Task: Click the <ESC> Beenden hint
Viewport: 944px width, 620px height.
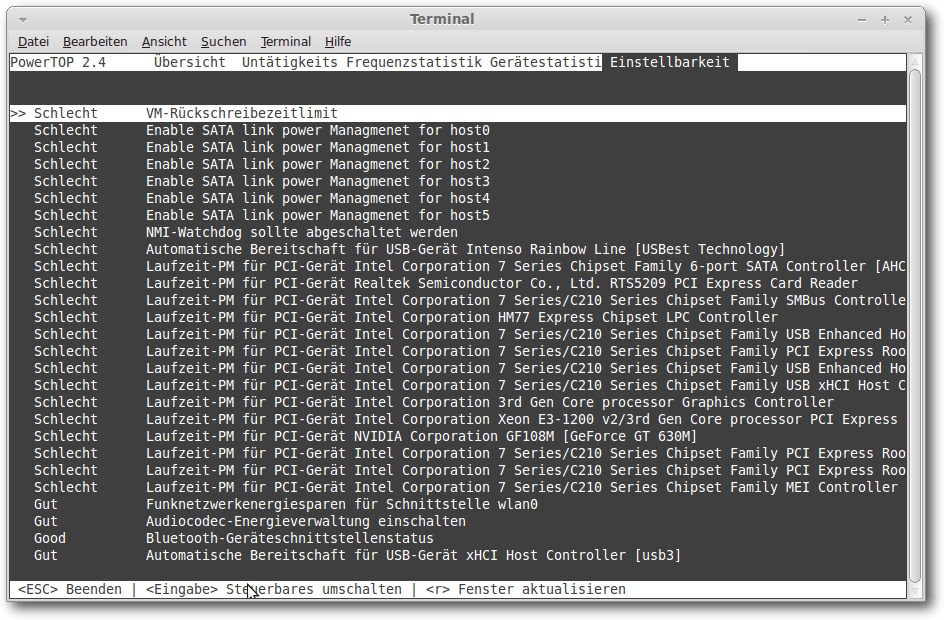Action: (x=70, y=589)
